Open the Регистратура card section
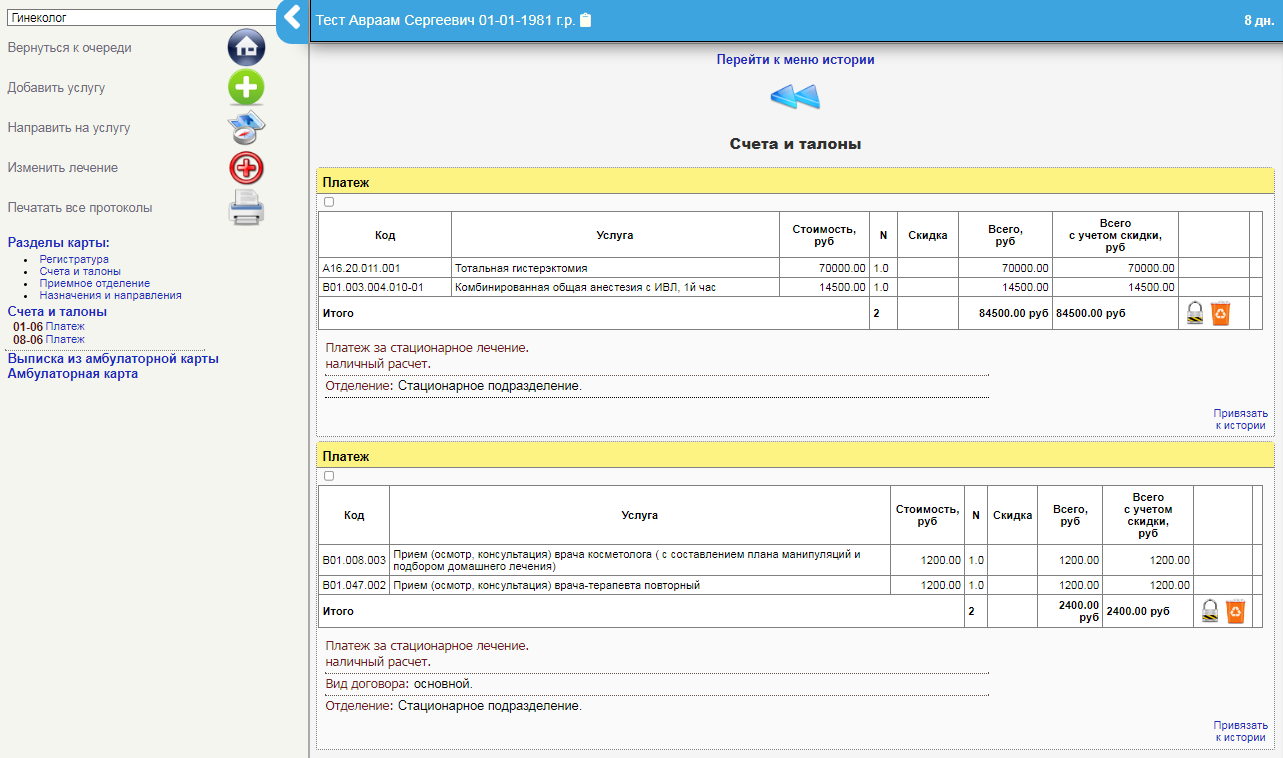 [x=74, y=259]
